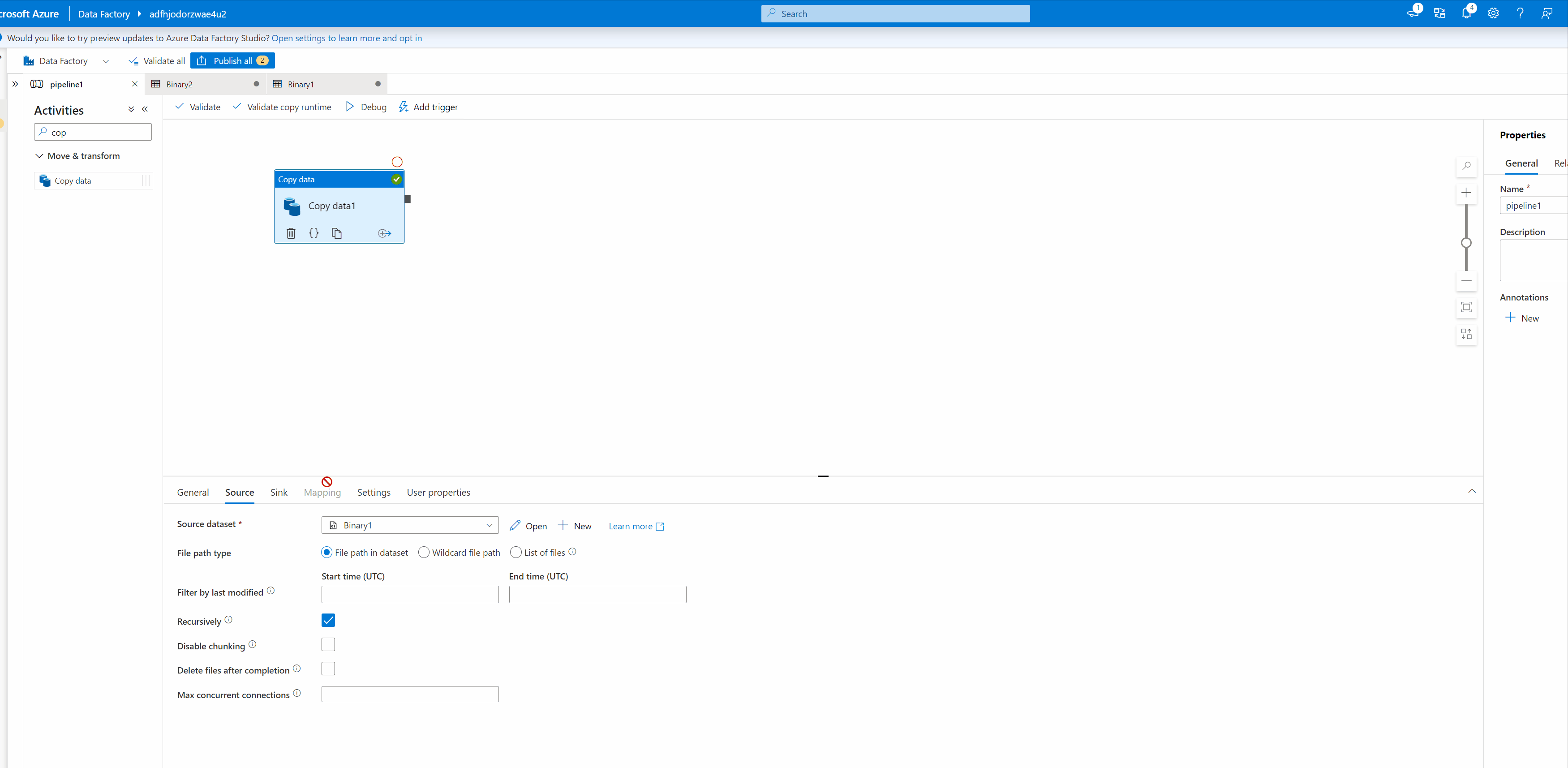The width and height of the screenshot is (1568, 768).
Task: Select File path in dataset radio button
Action: click(x=327, y=553)
